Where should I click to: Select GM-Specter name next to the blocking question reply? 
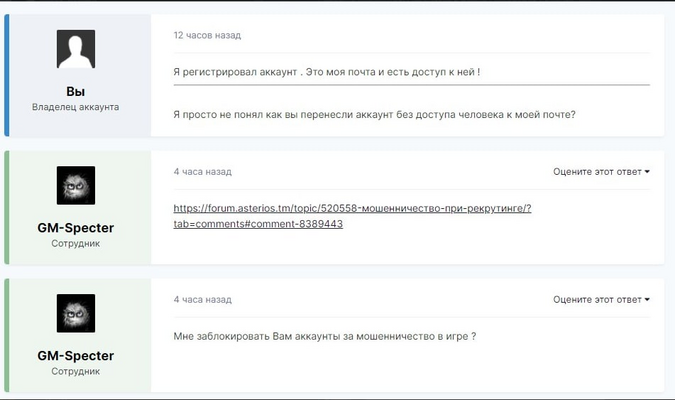pos(76,356)
